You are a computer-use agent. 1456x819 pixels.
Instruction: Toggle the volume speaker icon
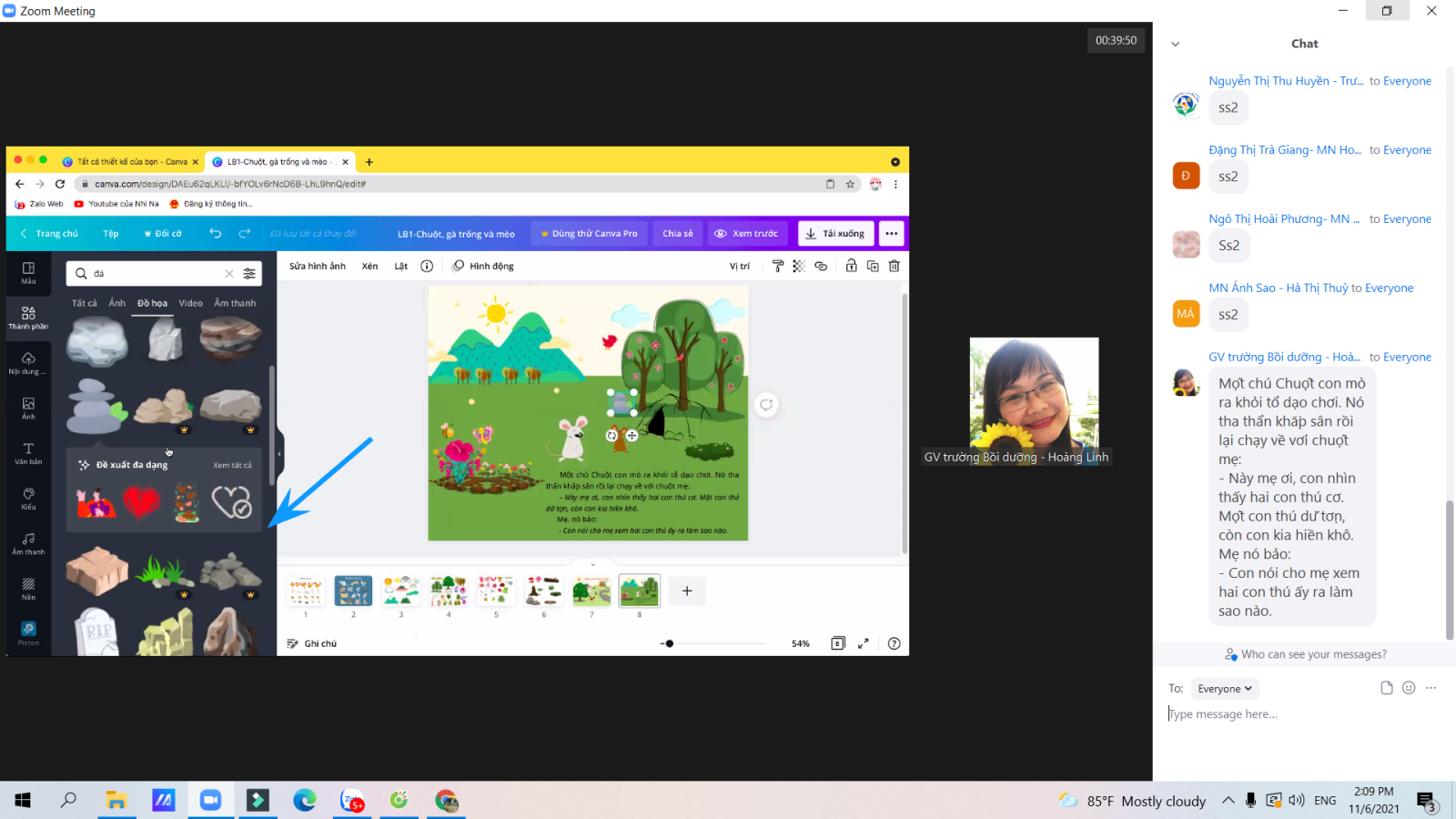pyautogui.click(x=1297, y=801)
